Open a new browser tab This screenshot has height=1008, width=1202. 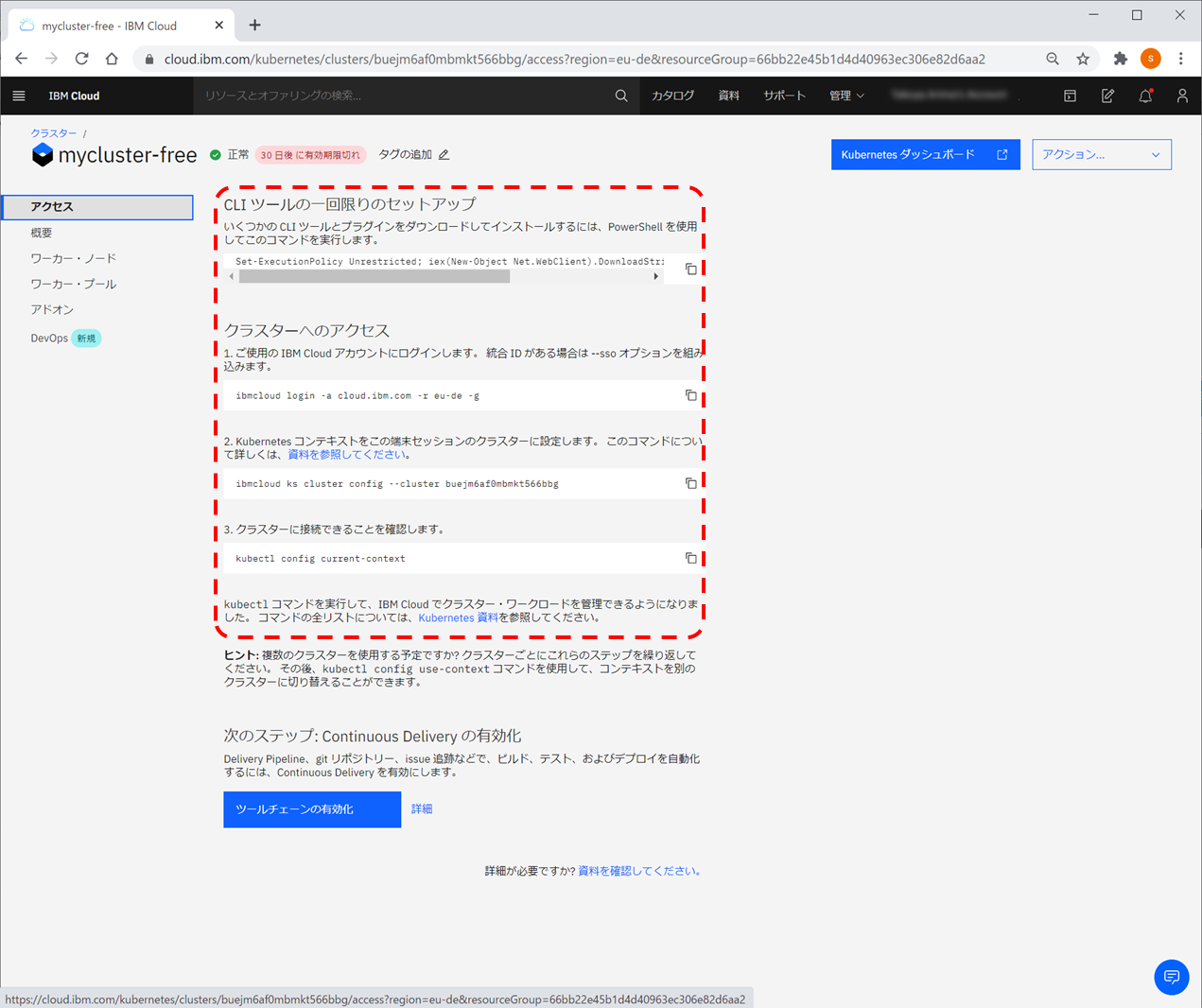[254, 26]
